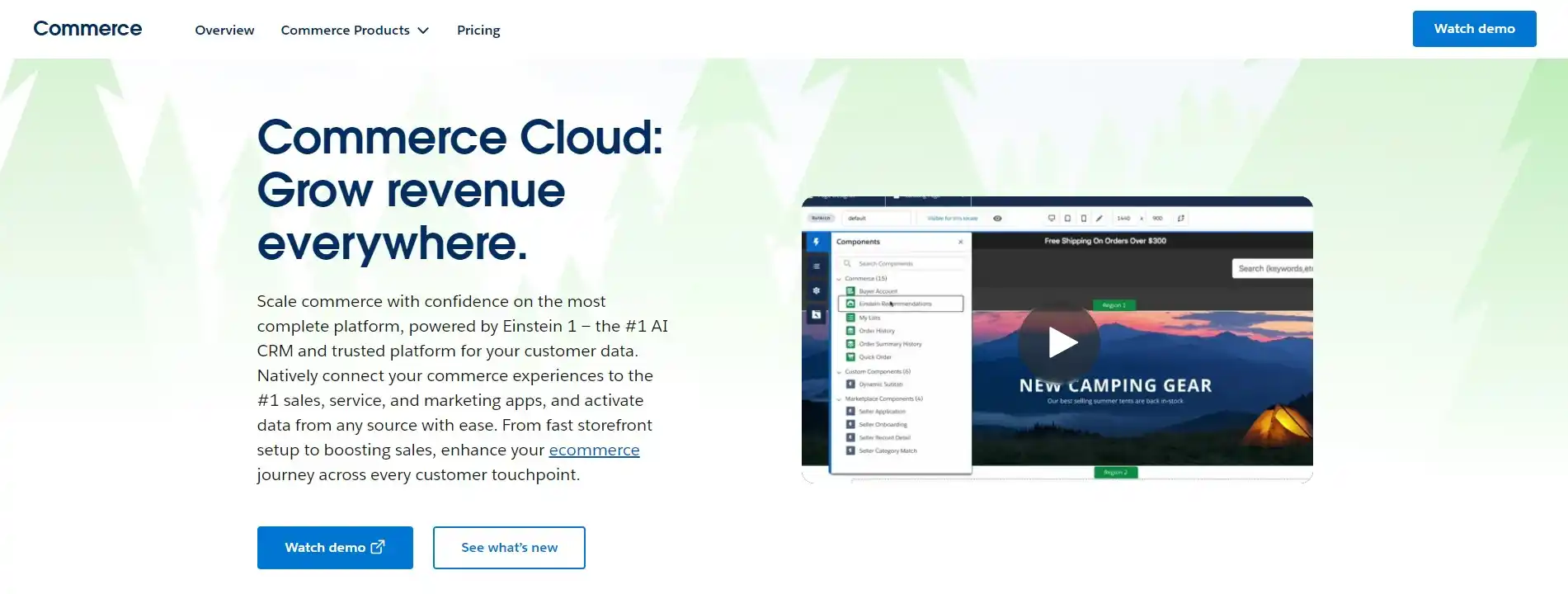1568x594 pixels.
Task: Play the New Camping Gear demo video
Action: 1059,342
